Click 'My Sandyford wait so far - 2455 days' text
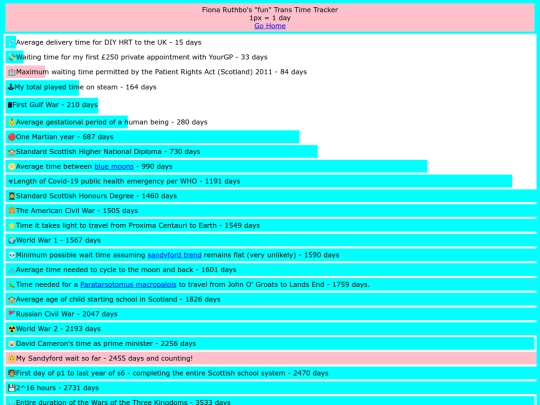Viewport: 540px width, 405px height. point(81,359)
